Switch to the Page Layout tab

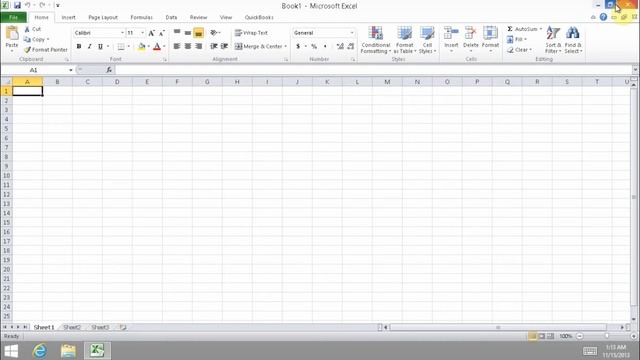[103, 18]
